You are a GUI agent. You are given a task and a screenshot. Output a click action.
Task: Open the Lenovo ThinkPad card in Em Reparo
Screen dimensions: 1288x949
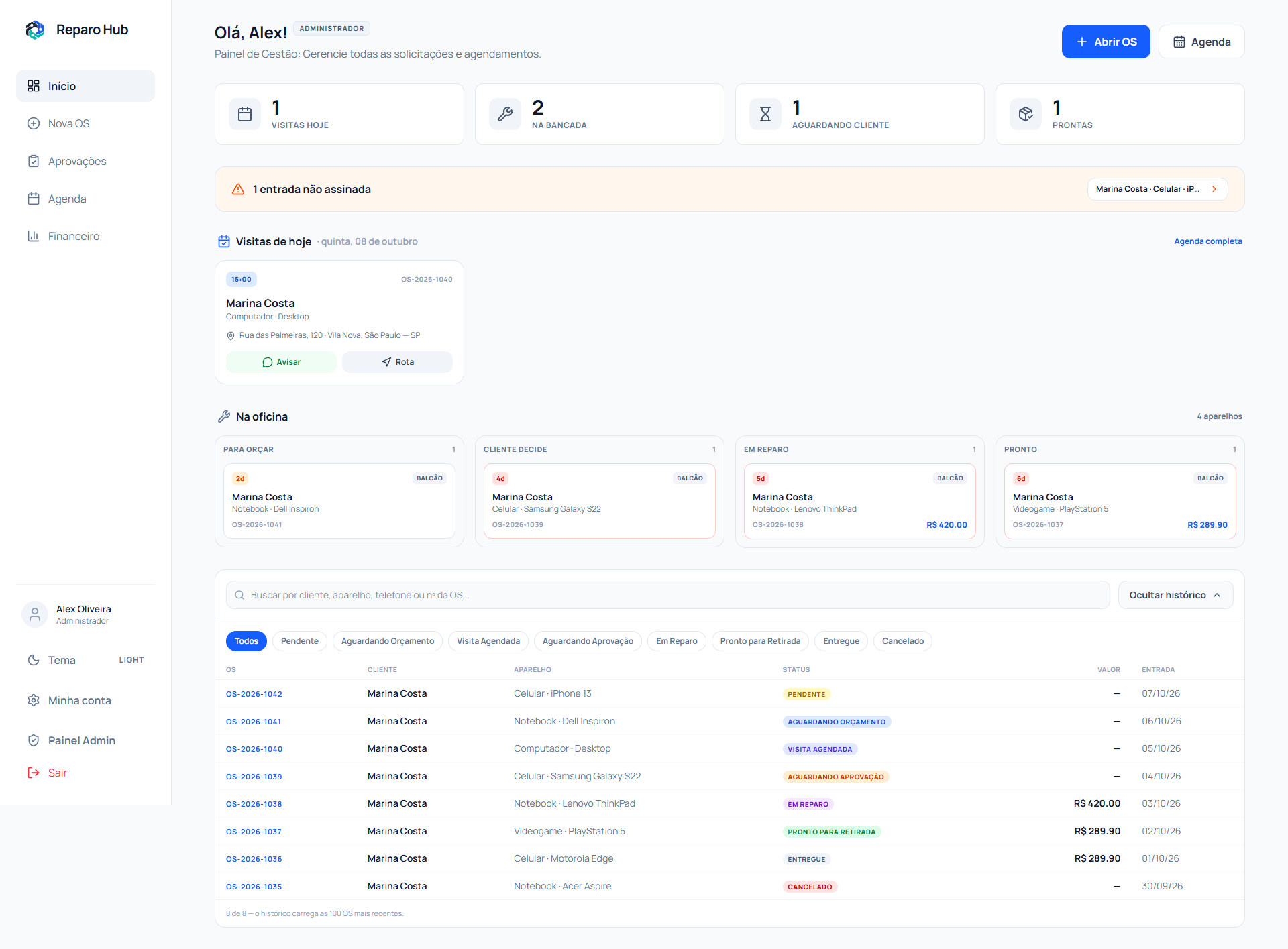(x=860, y=501)
